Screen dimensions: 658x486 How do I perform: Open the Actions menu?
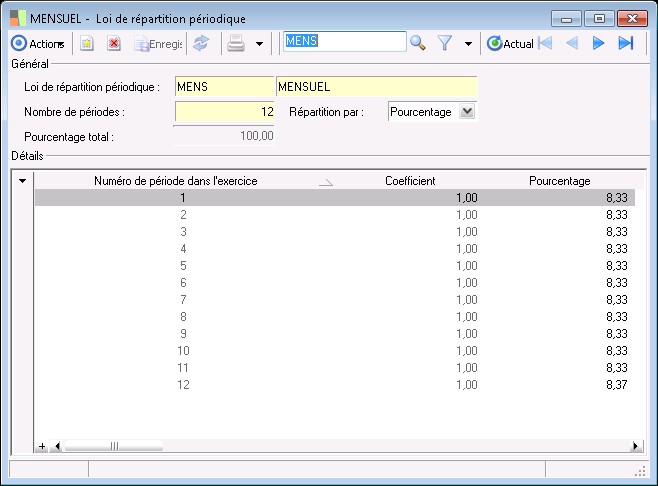coord(38,44)
